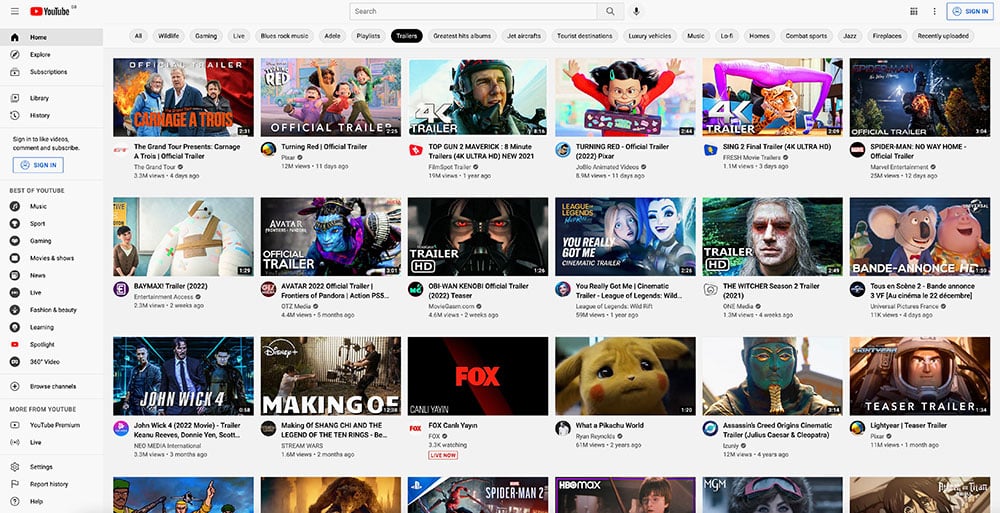Screen dimensions: 1000x513
Task: Click the What a Pikachu World title
Action: tap(610, 426)
